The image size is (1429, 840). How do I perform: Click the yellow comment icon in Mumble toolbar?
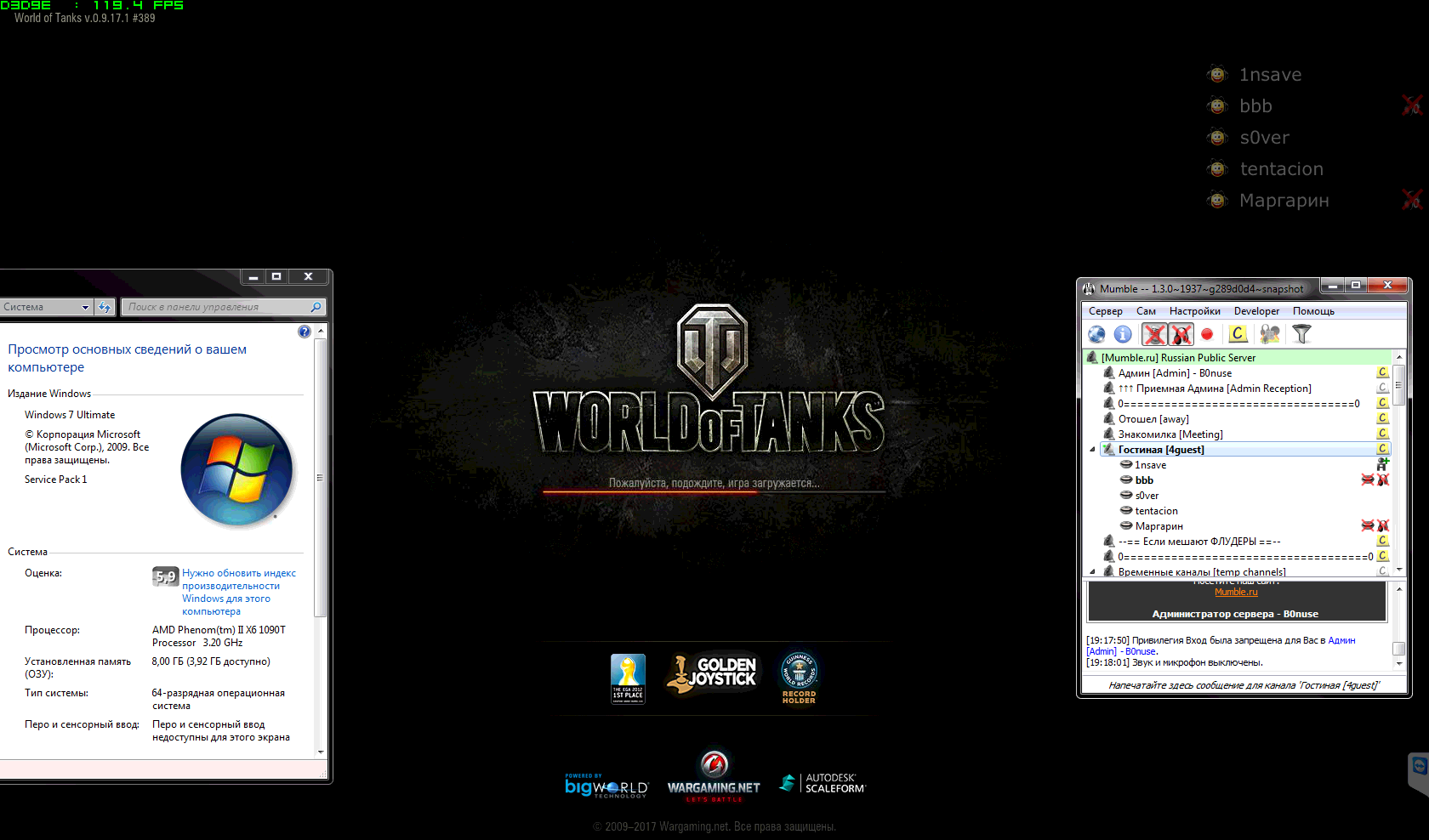pyautogui.click(x=1238, y=335)
